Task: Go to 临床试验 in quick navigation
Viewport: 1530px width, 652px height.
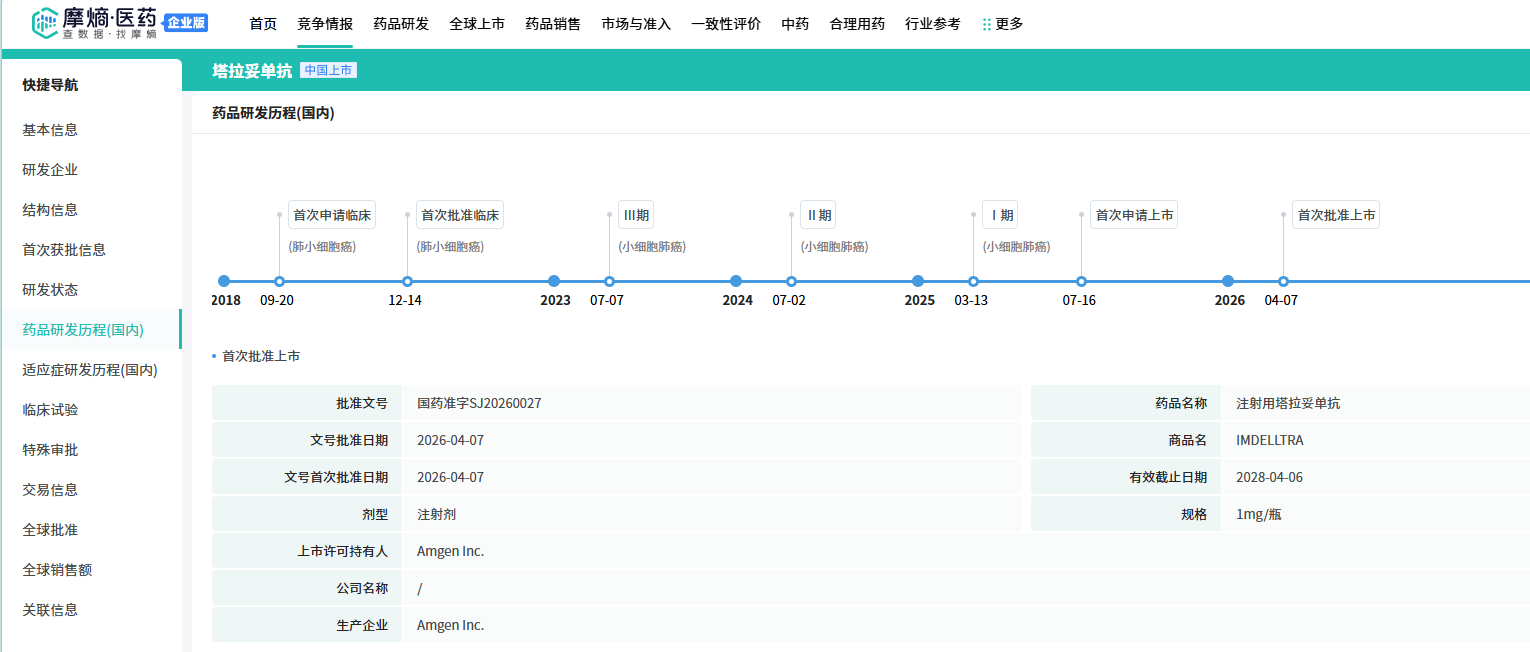Action: pos(50,410)
